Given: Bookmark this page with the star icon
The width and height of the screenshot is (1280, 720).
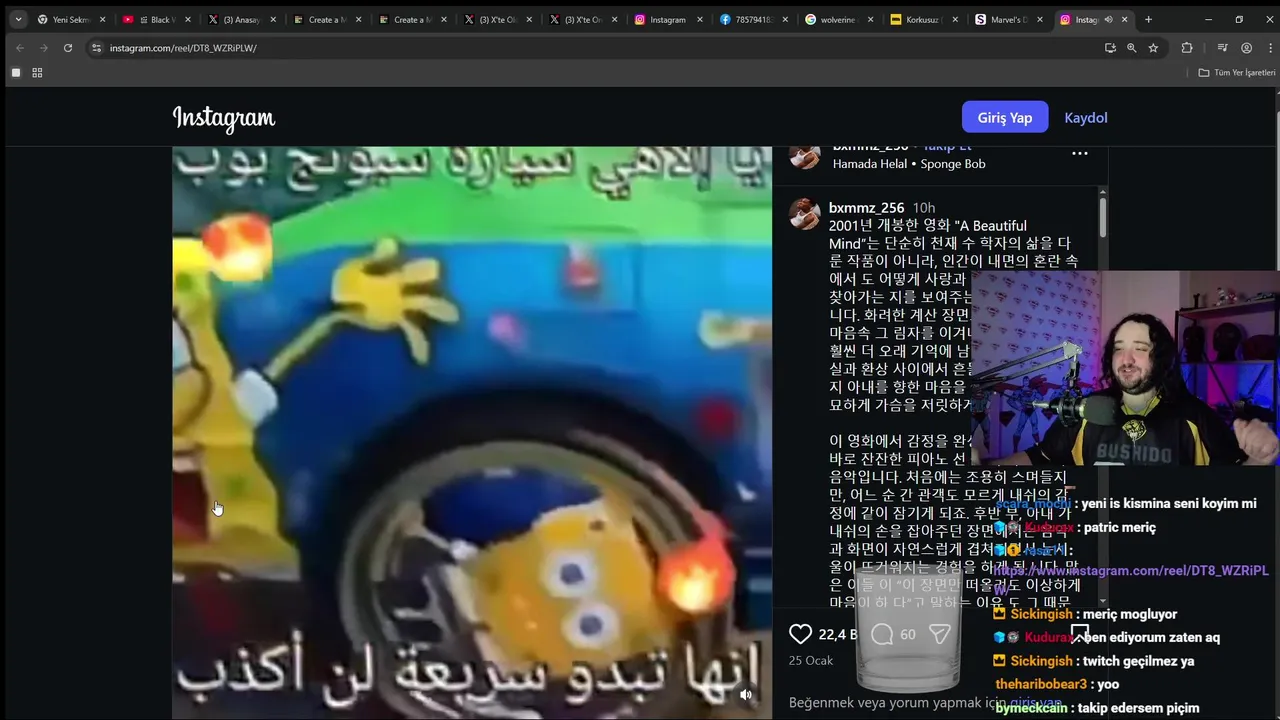Looking at the screenshot, I should pos(1153,47).
